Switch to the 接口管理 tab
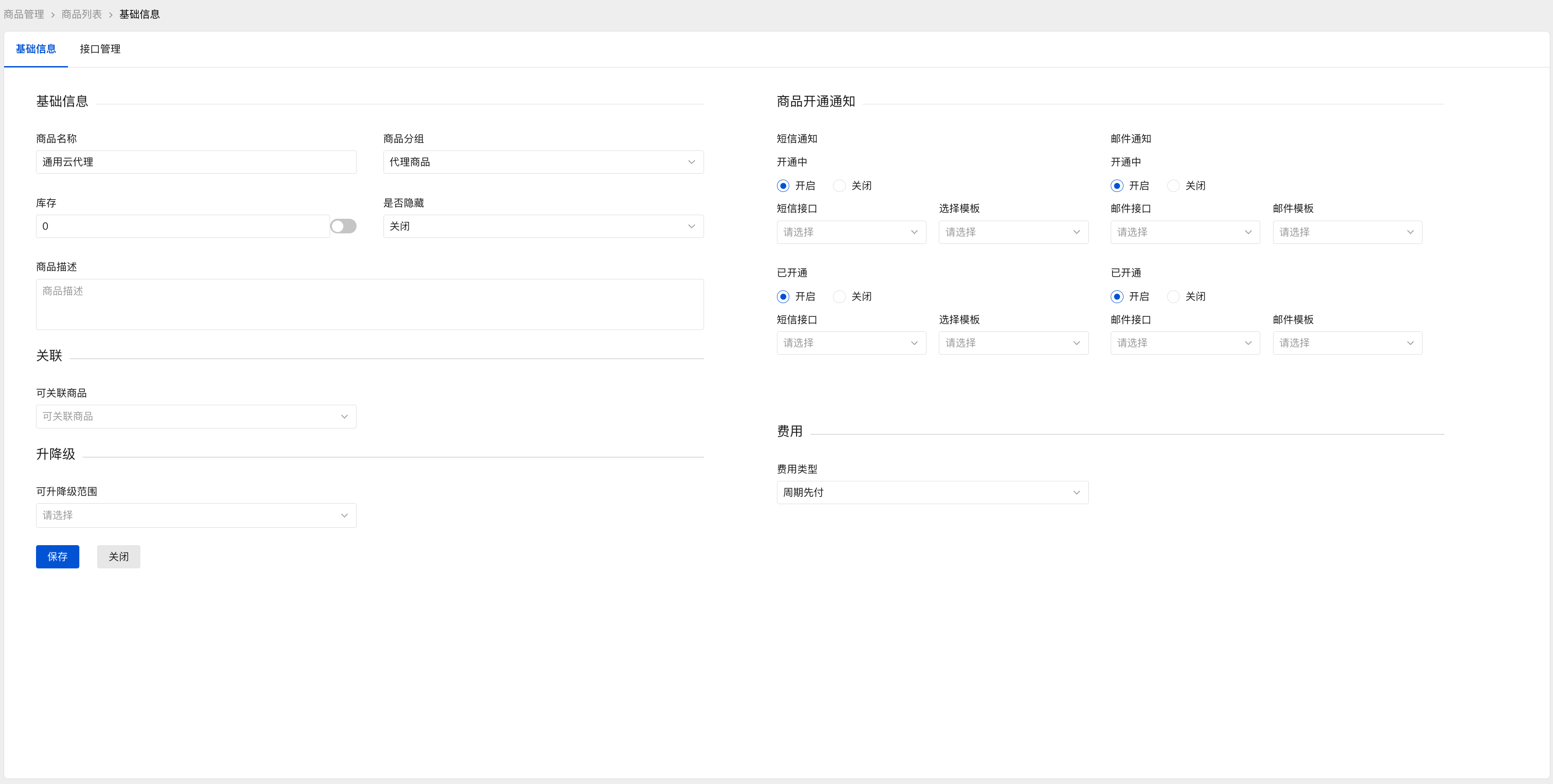Viewport: 1553px width, 784px height. point(100,49)
